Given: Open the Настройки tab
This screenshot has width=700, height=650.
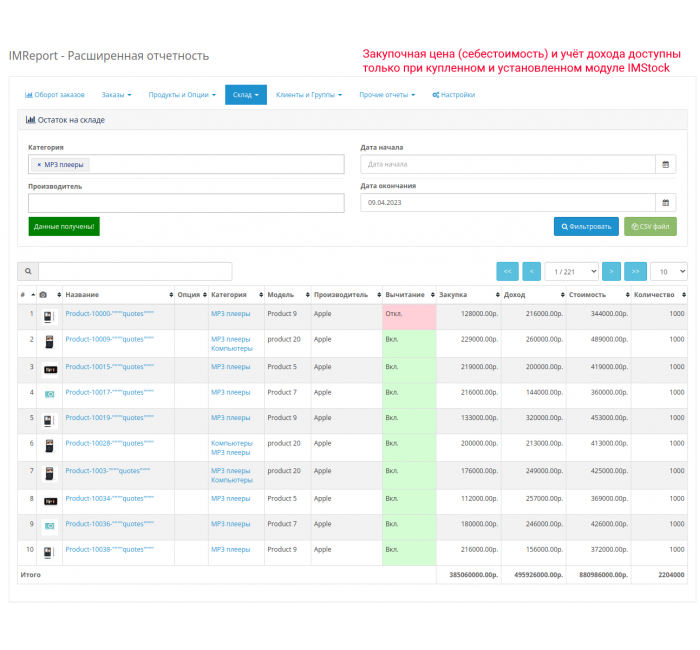Looking at the screenshot, I should [x=454, y=95].
